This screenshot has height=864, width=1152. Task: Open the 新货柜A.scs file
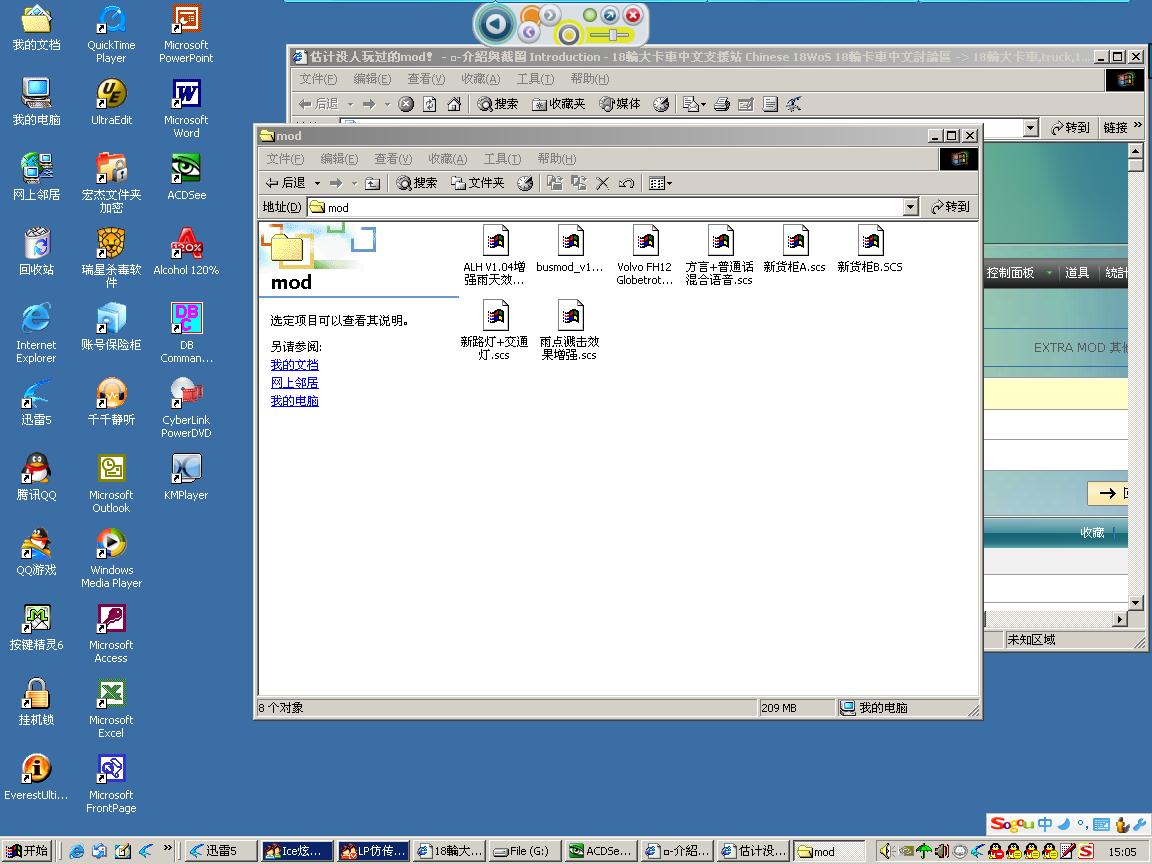pyautogui.click(x=795, y=243)
